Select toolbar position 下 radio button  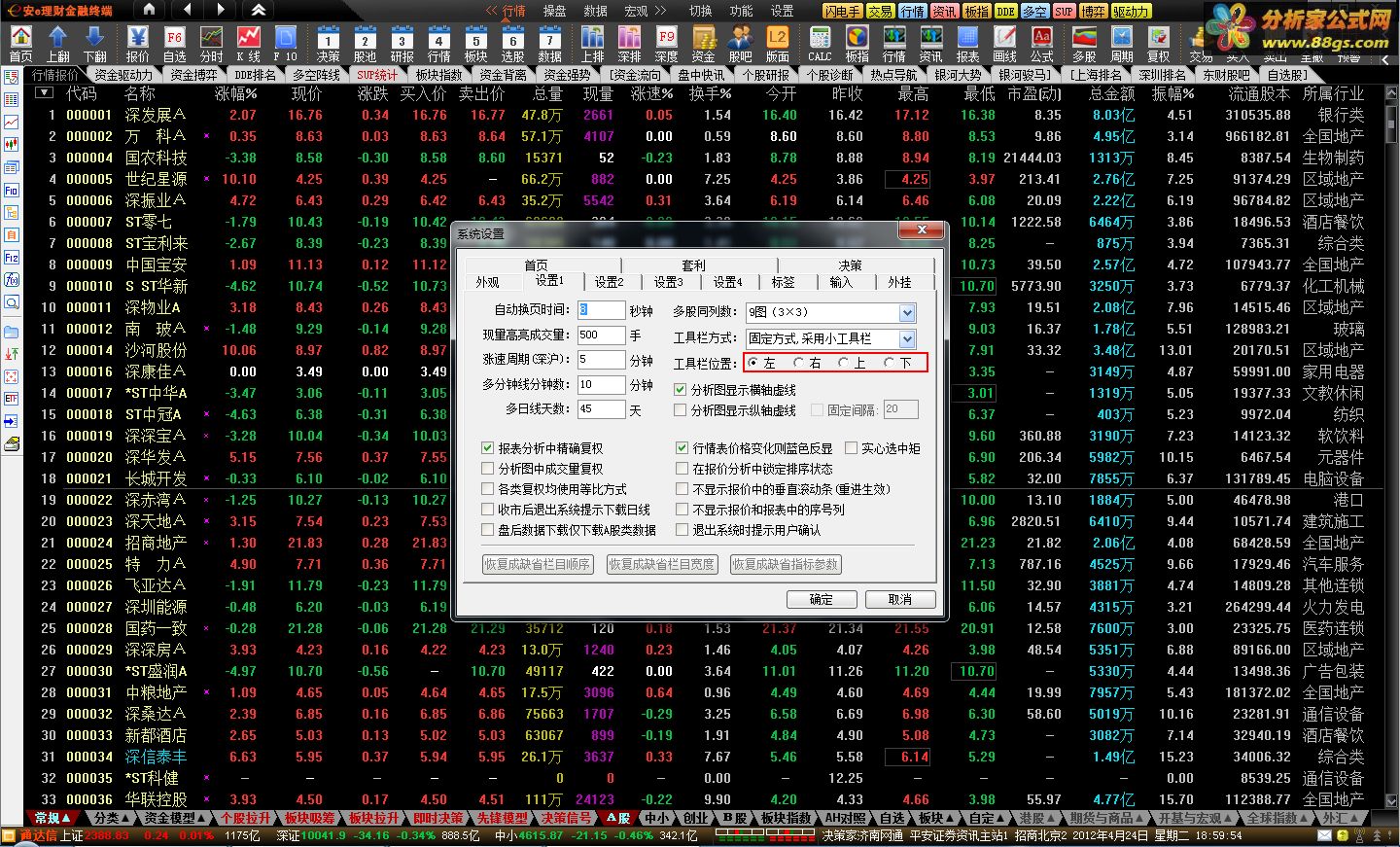pyautogui.click(x=889, y=363)
